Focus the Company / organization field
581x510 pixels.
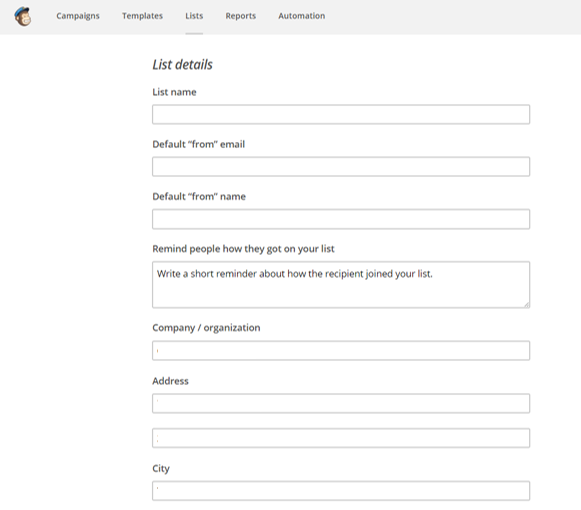tap(341, 351)
